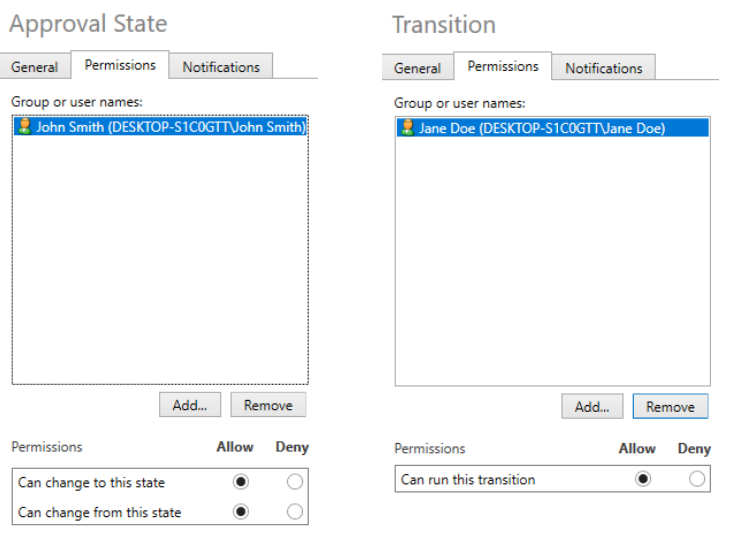Select Permissions tab under Transition
The image size is (737, 534).
(x=502, y=66)
